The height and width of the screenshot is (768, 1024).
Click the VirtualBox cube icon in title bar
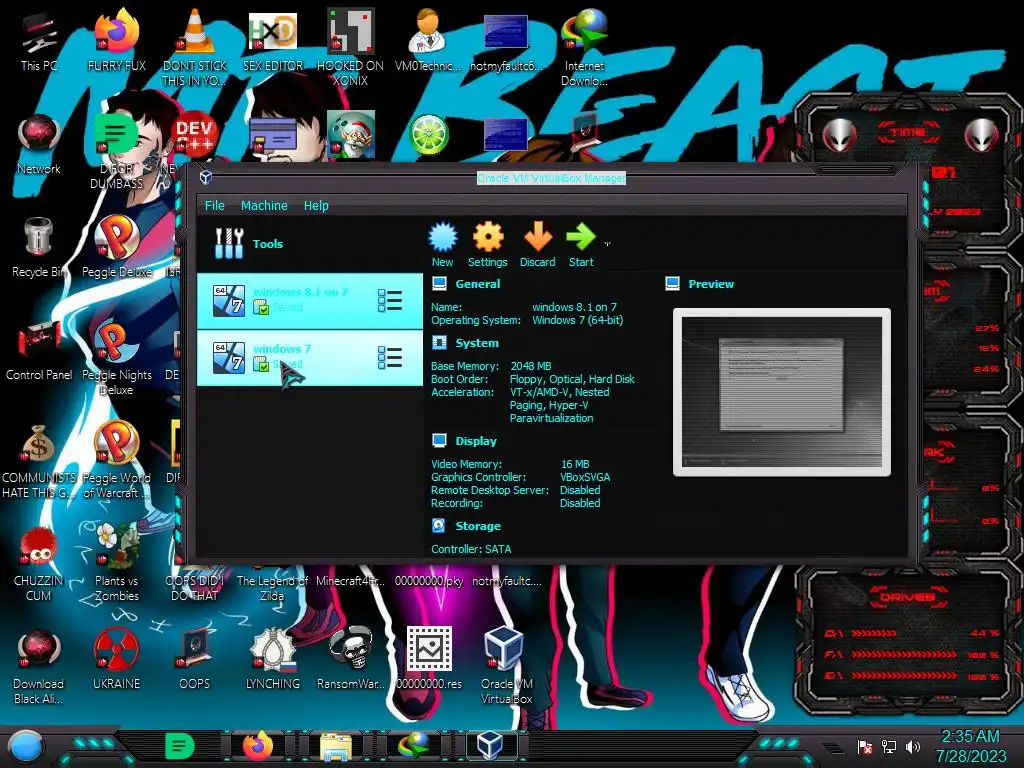(206, 177)
